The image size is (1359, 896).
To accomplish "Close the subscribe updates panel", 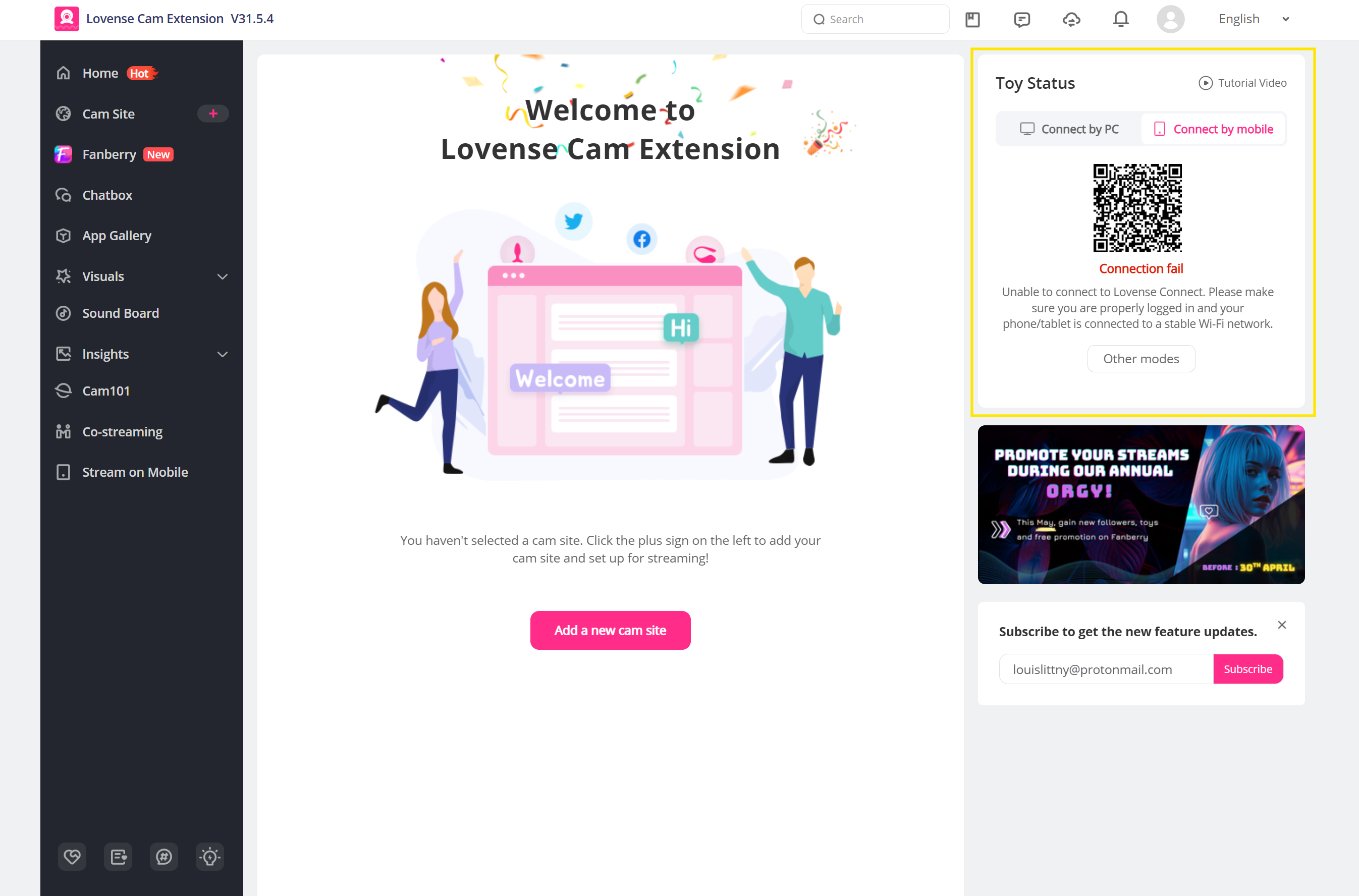I will (x=1282, y=625).
